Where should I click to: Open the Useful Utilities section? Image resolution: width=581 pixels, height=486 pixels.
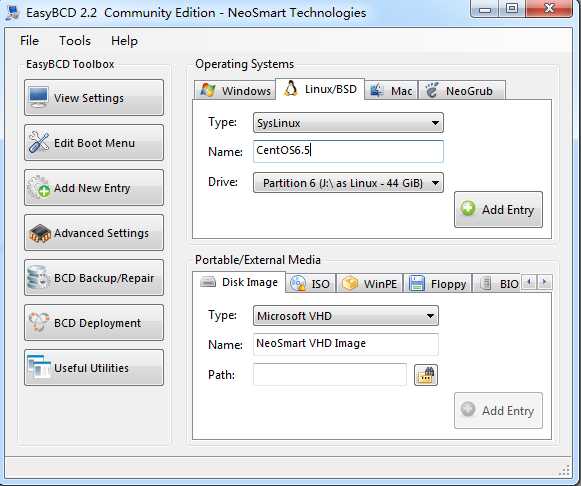pos(94,368)
